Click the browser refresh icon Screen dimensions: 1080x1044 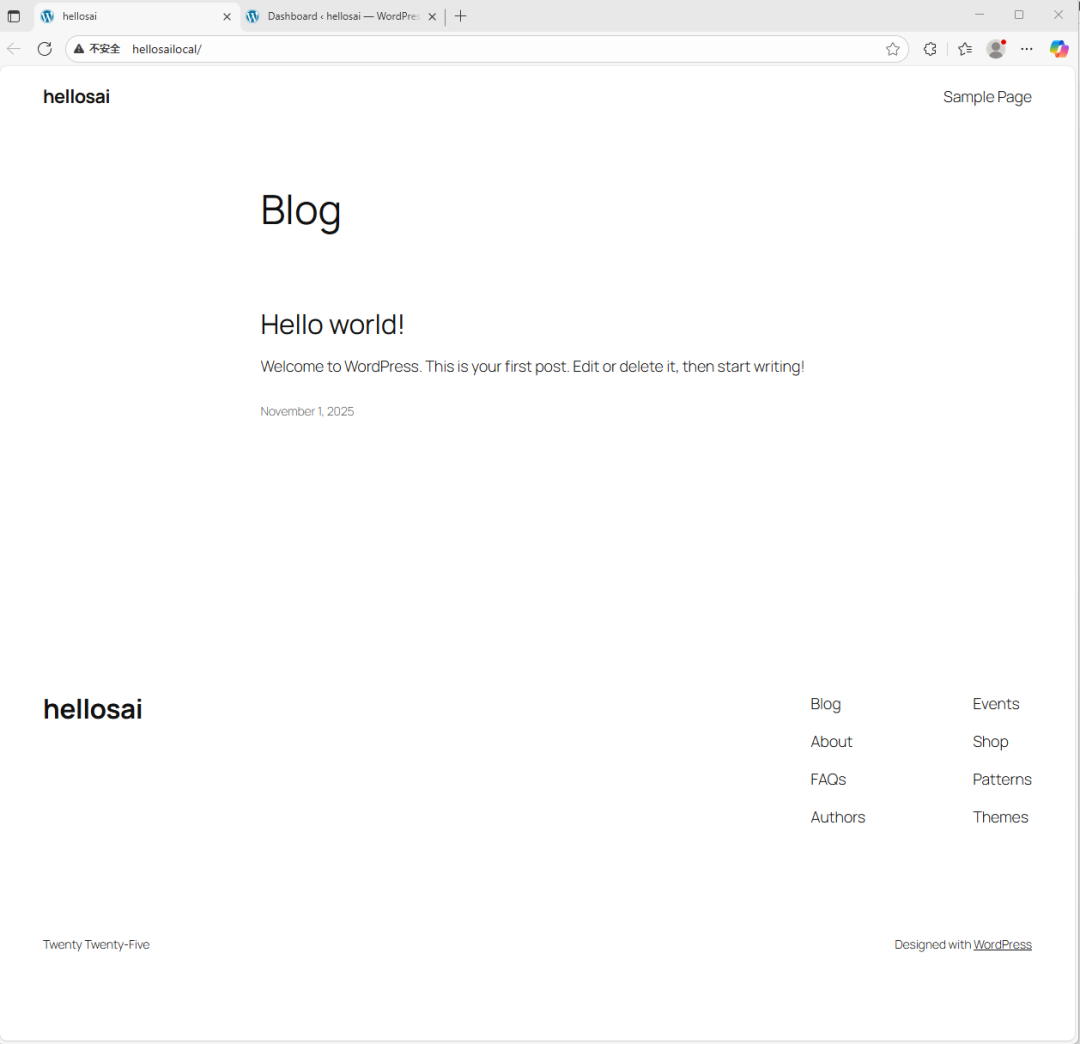pyautogui.click(x=44, y=49)
